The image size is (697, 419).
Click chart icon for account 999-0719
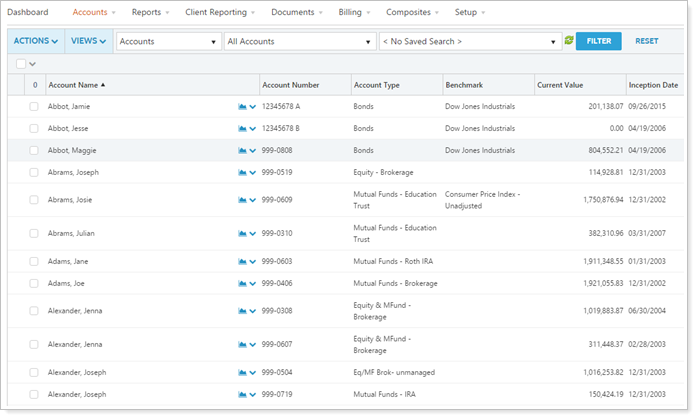tap(242, 395)
